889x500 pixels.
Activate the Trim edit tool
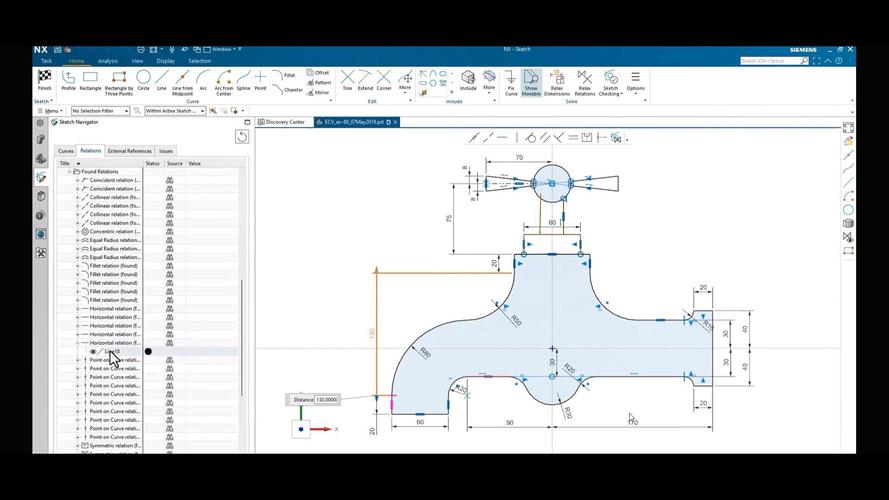click(347, 79)
